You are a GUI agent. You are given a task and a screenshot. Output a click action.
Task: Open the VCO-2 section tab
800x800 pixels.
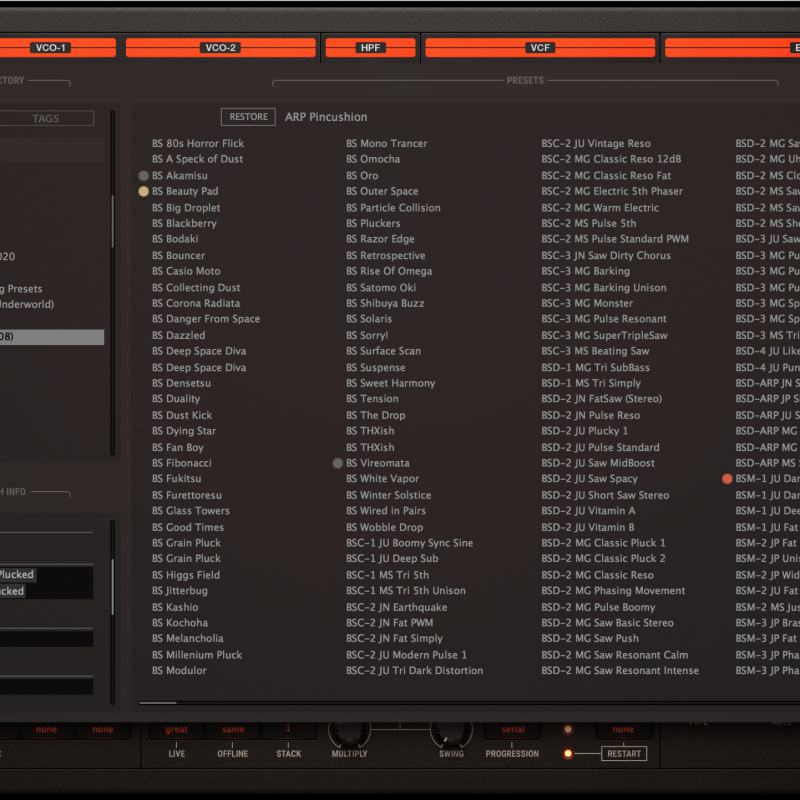[x=219, y=47]
